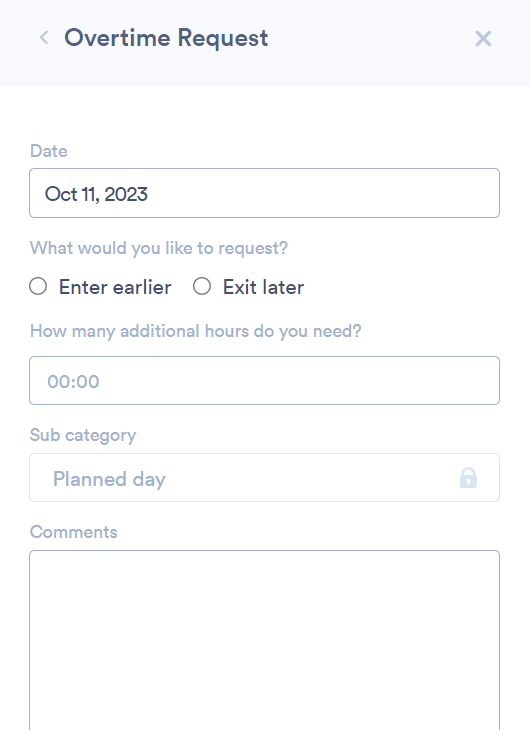Choose the Enter earlier option label
The height and width of the screenshot is (730, 531).
(115, 287)
